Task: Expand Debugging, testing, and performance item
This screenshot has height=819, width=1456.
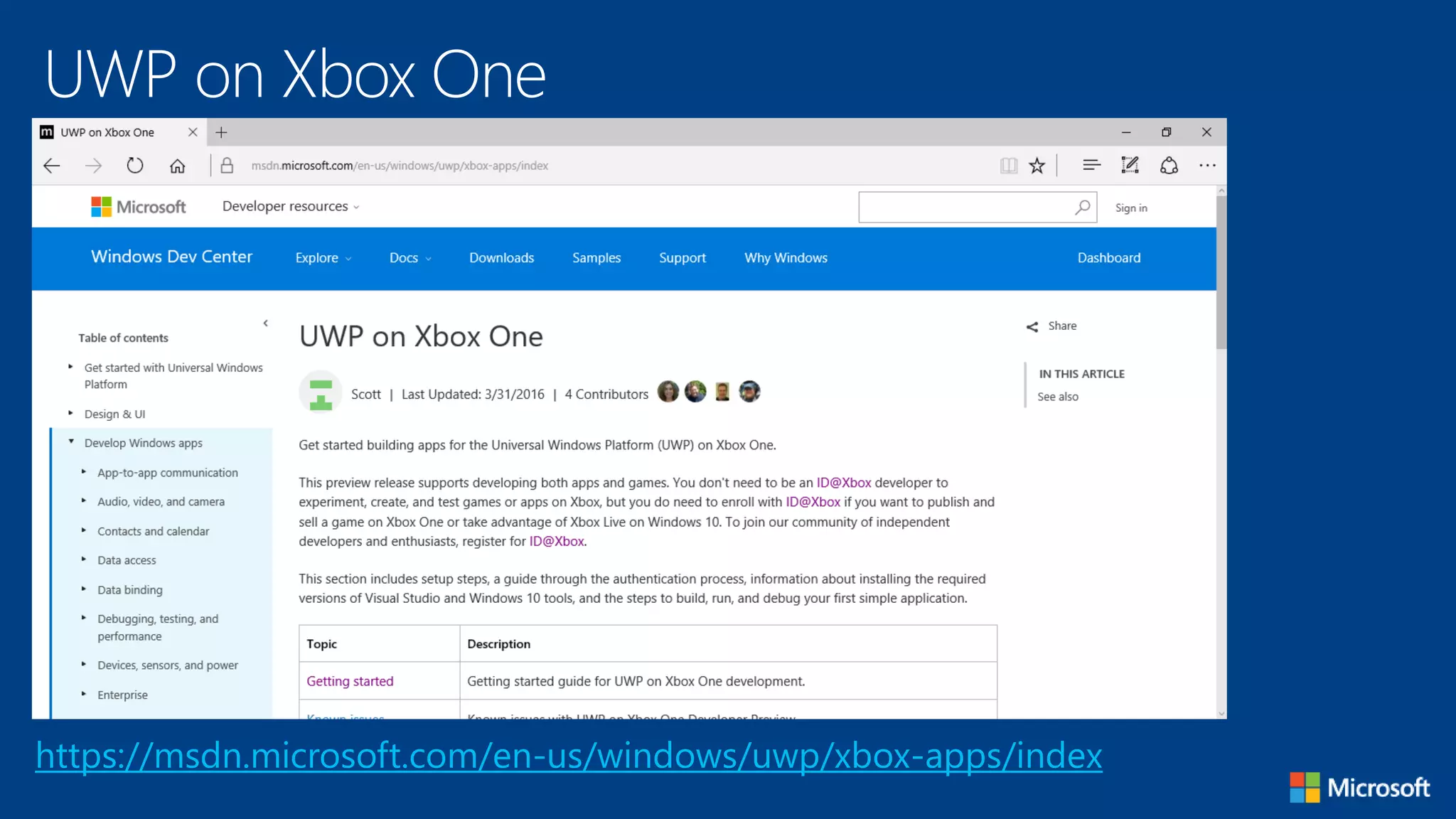Action: 84,618
